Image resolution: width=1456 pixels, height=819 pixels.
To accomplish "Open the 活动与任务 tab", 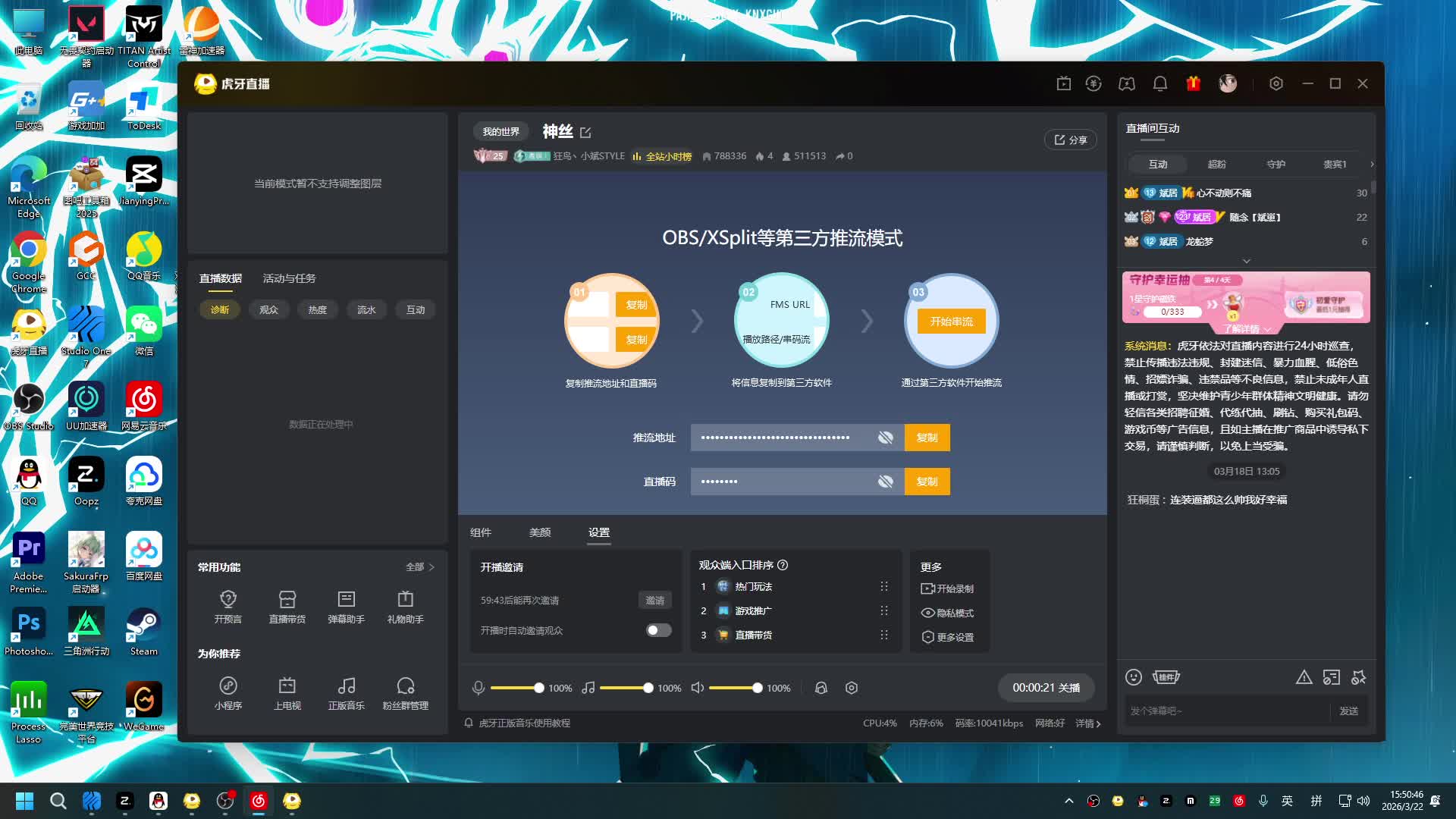I will pyautogui.click(x=289, y=278).
